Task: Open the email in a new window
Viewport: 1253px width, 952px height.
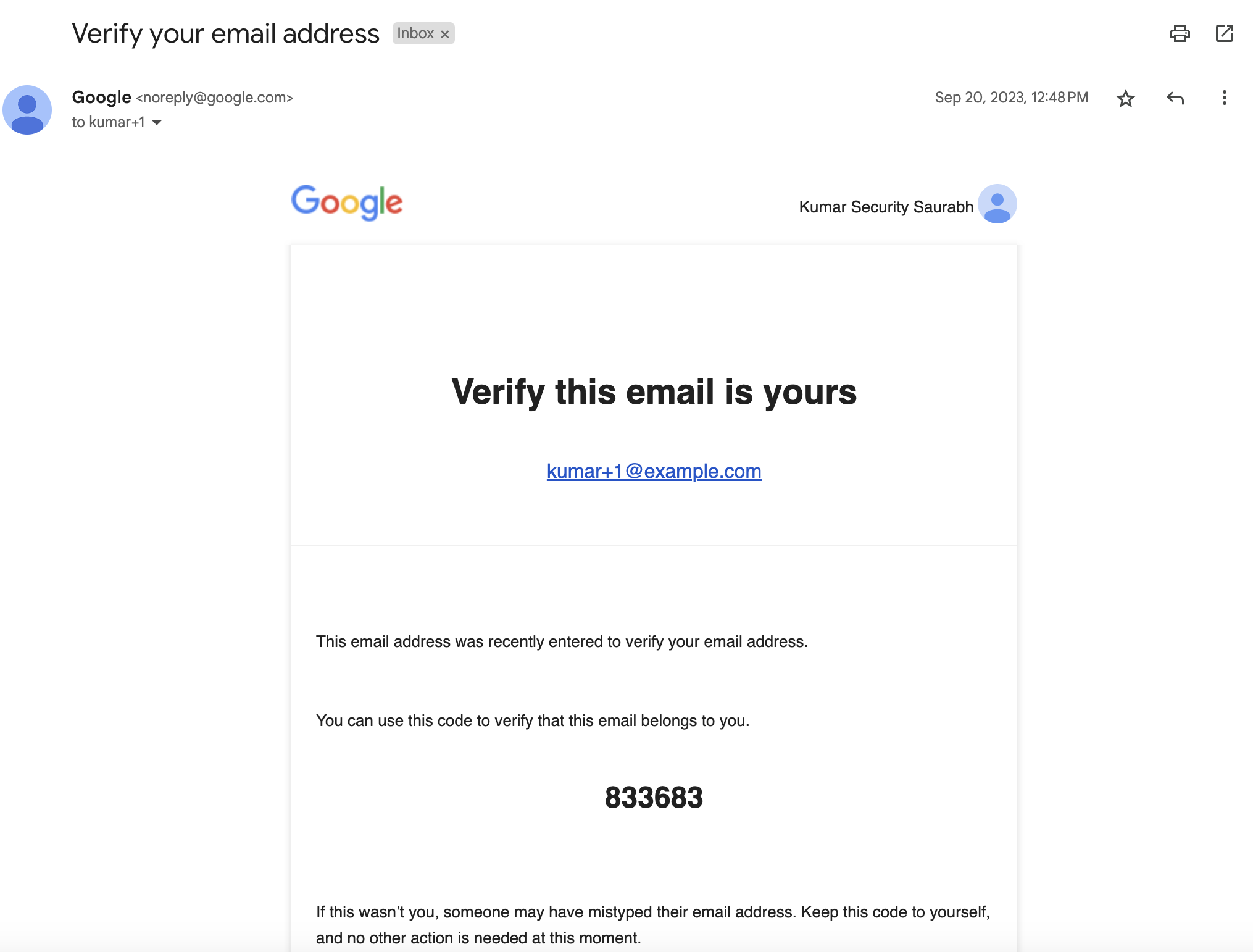Action: 1224,33
